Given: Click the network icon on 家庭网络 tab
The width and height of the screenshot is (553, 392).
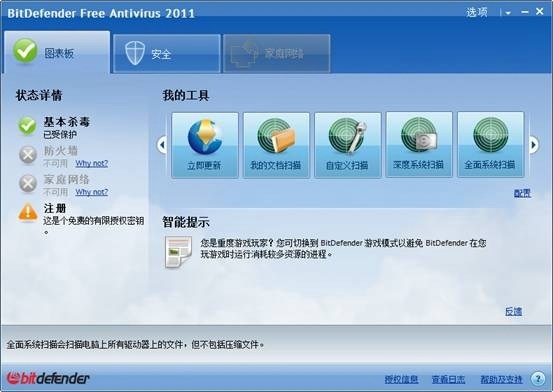Looking at the screenshot, I should (244, 53).
